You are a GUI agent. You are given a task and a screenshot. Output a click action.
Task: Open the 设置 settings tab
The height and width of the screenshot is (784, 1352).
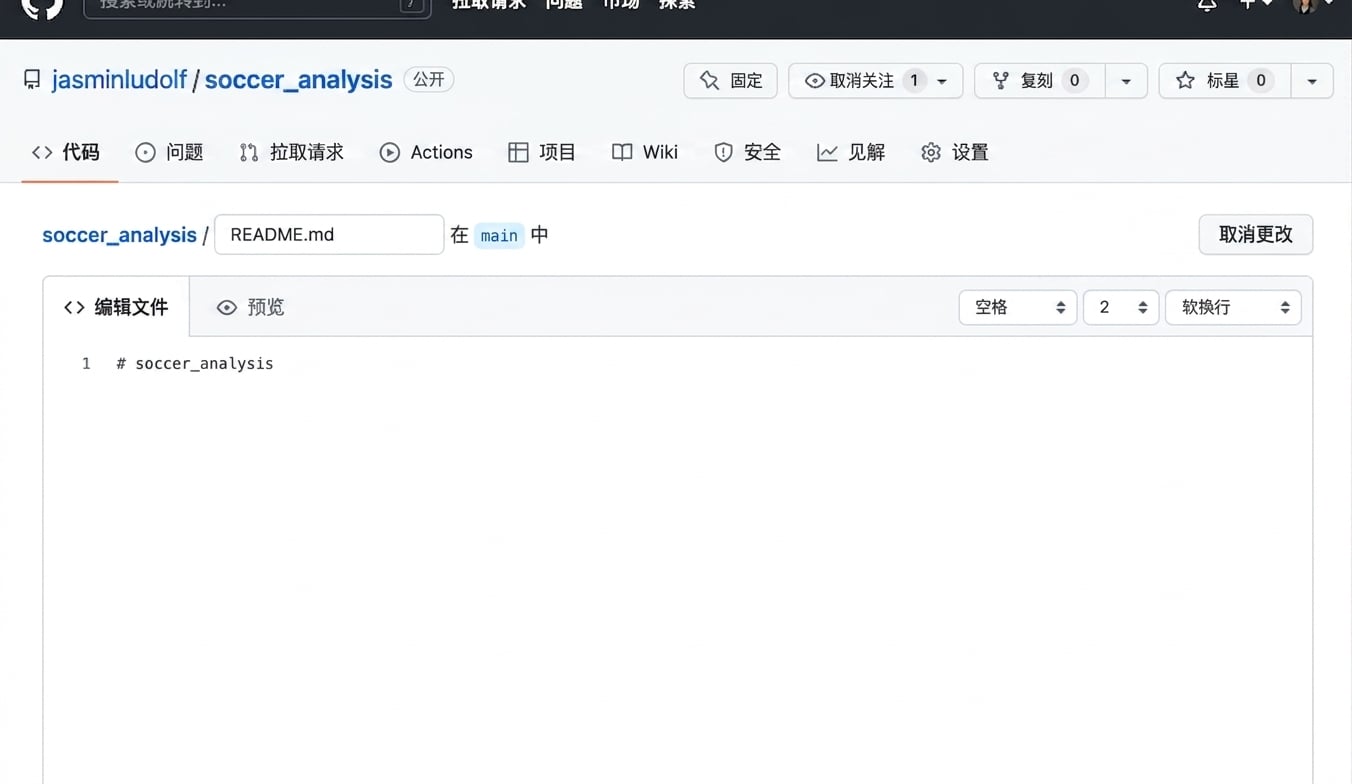pyautogui.click(x=955, y=152)
